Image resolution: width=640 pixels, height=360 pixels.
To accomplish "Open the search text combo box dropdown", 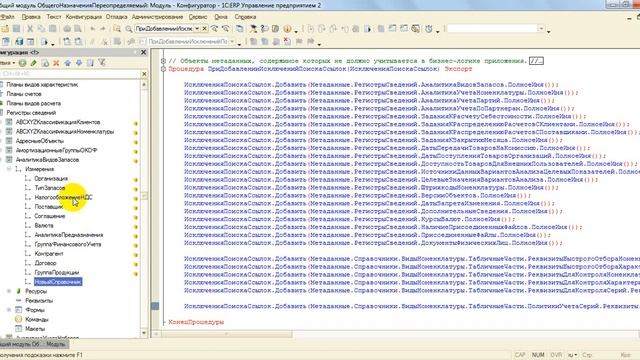I will [197, 29].
